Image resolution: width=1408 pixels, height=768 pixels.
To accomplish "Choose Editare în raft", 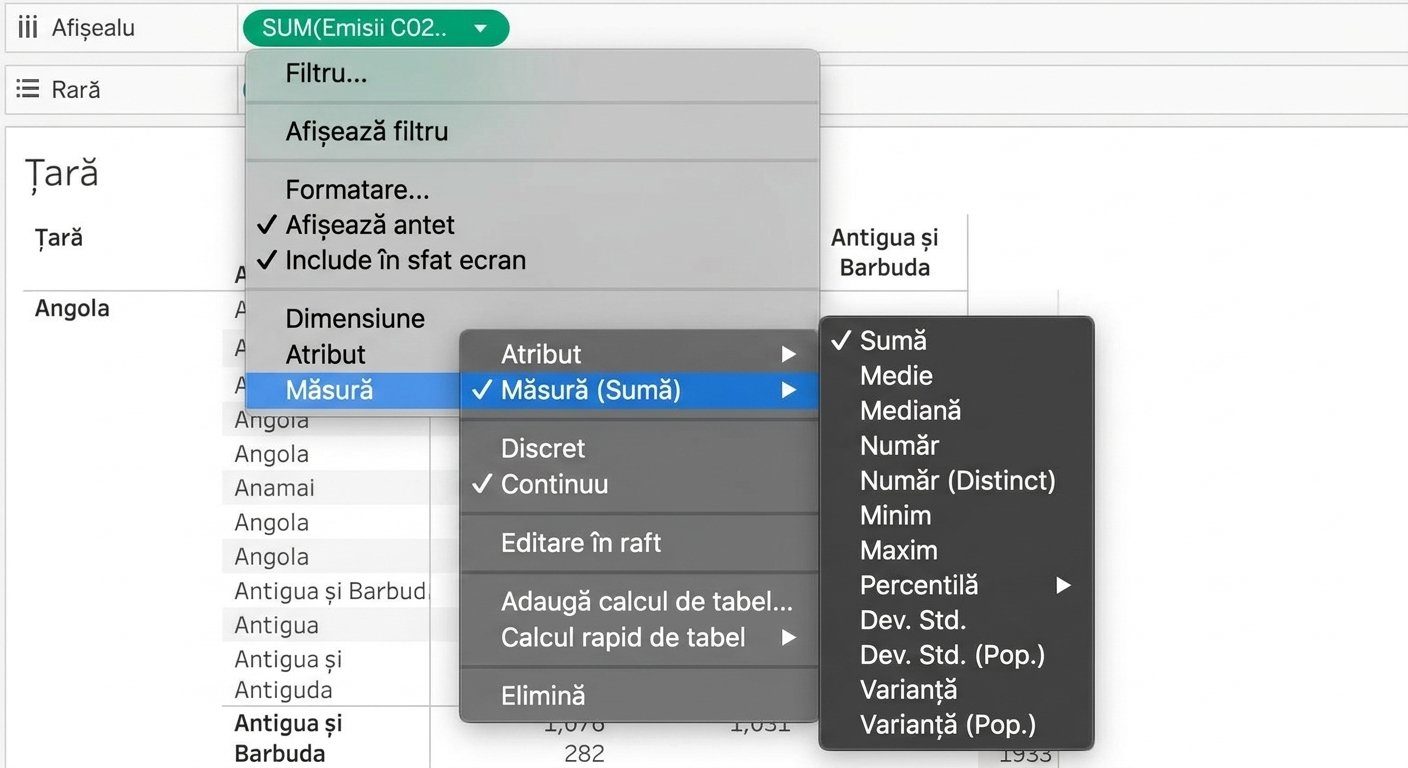I will click(639, 543).
